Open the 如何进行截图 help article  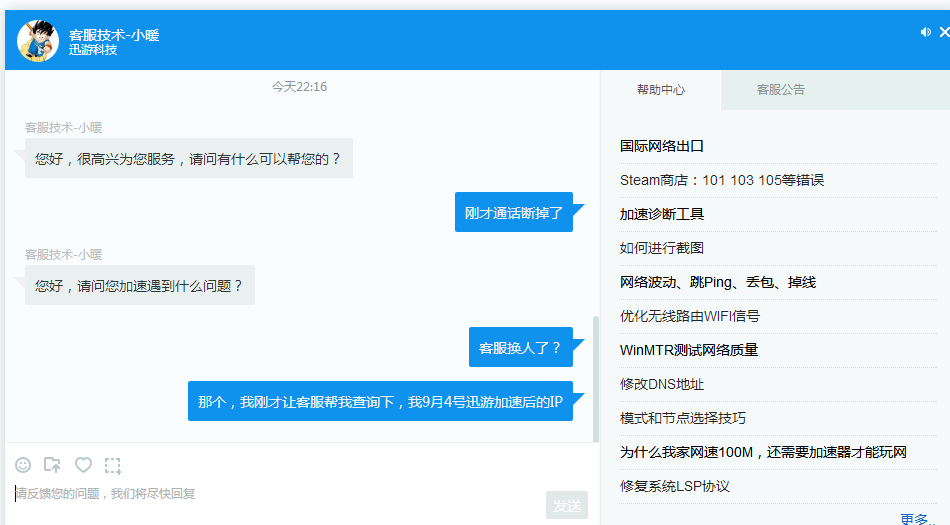662,248
